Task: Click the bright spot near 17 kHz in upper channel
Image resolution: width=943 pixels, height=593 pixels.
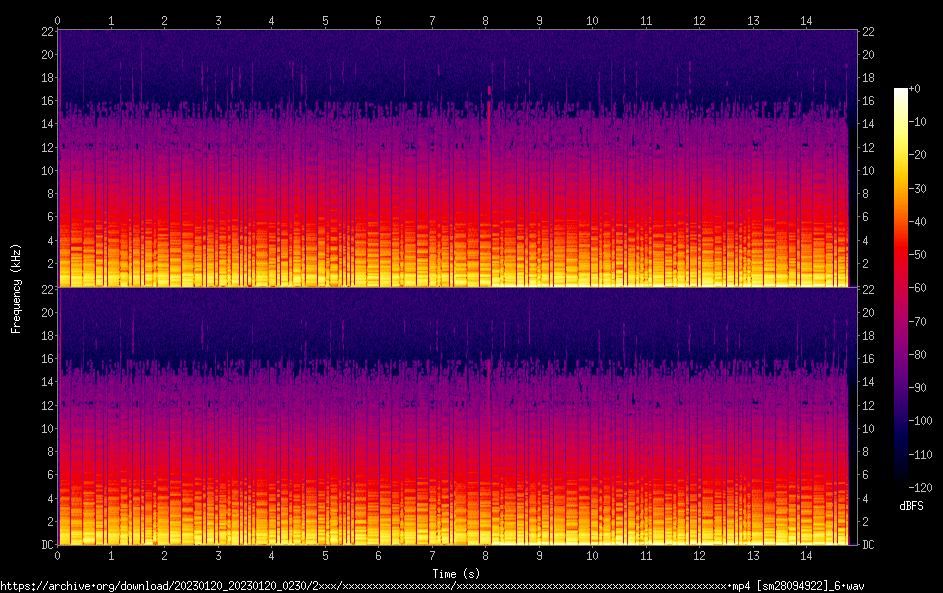Action: pyautogui.click(x=490, y=89)
